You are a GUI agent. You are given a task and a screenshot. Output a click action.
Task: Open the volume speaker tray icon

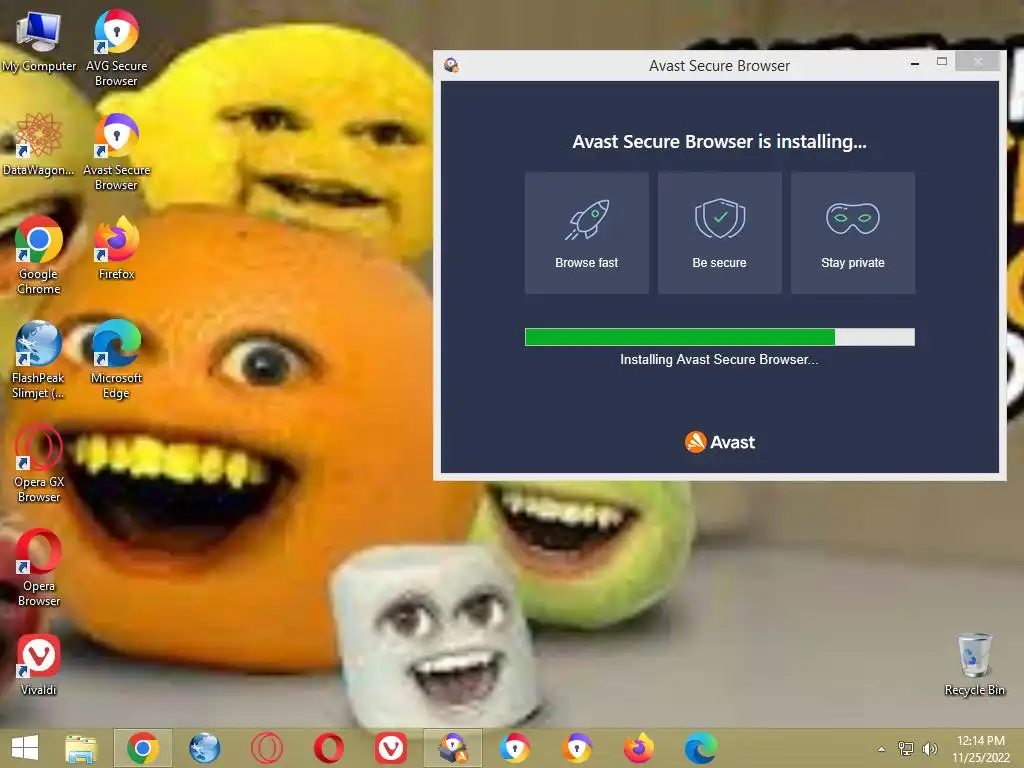click(929, 748)
